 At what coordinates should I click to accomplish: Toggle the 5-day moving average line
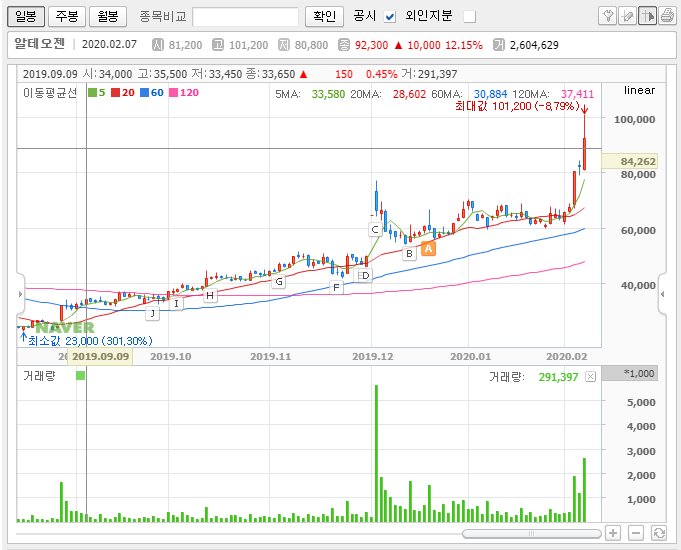tap(96, 92)
